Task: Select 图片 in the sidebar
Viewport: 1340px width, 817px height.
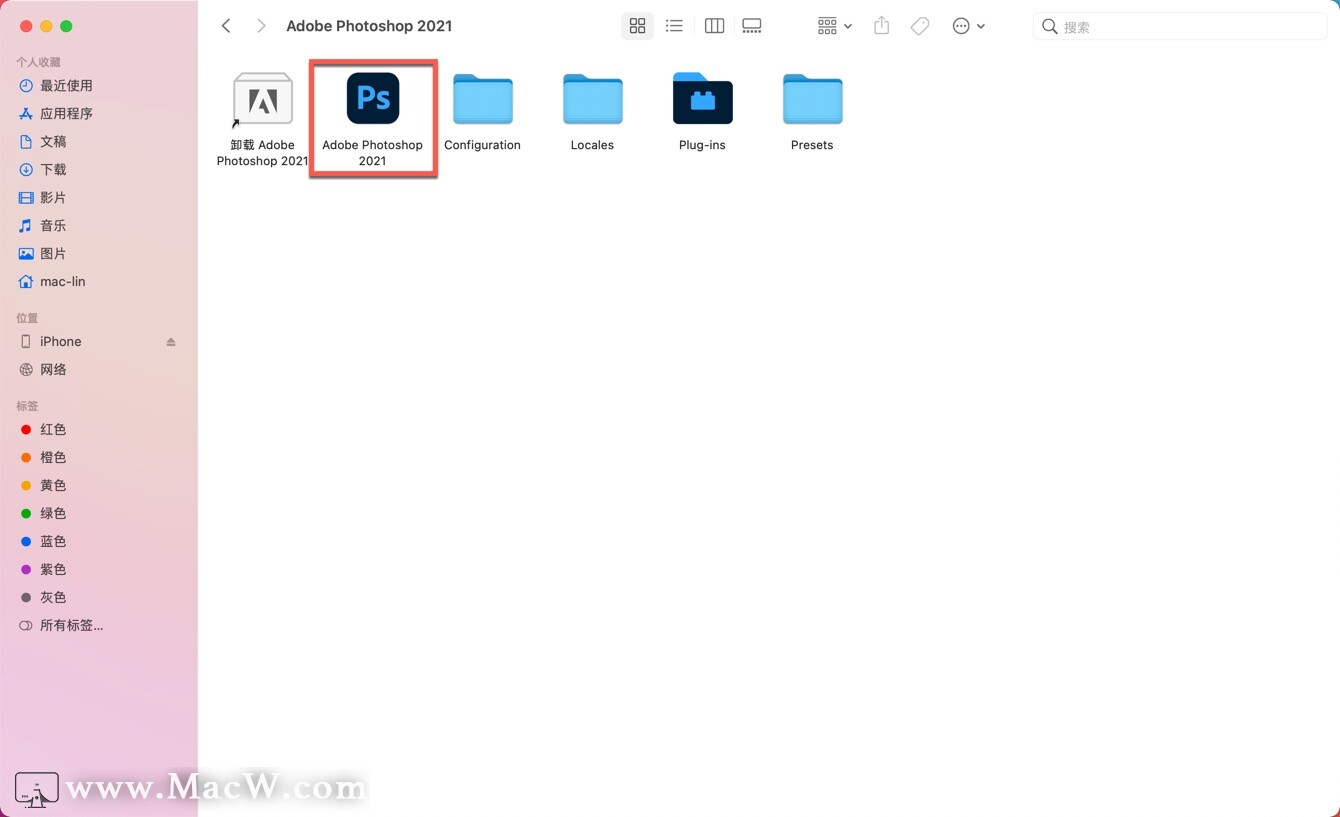Action: (53, 254)
